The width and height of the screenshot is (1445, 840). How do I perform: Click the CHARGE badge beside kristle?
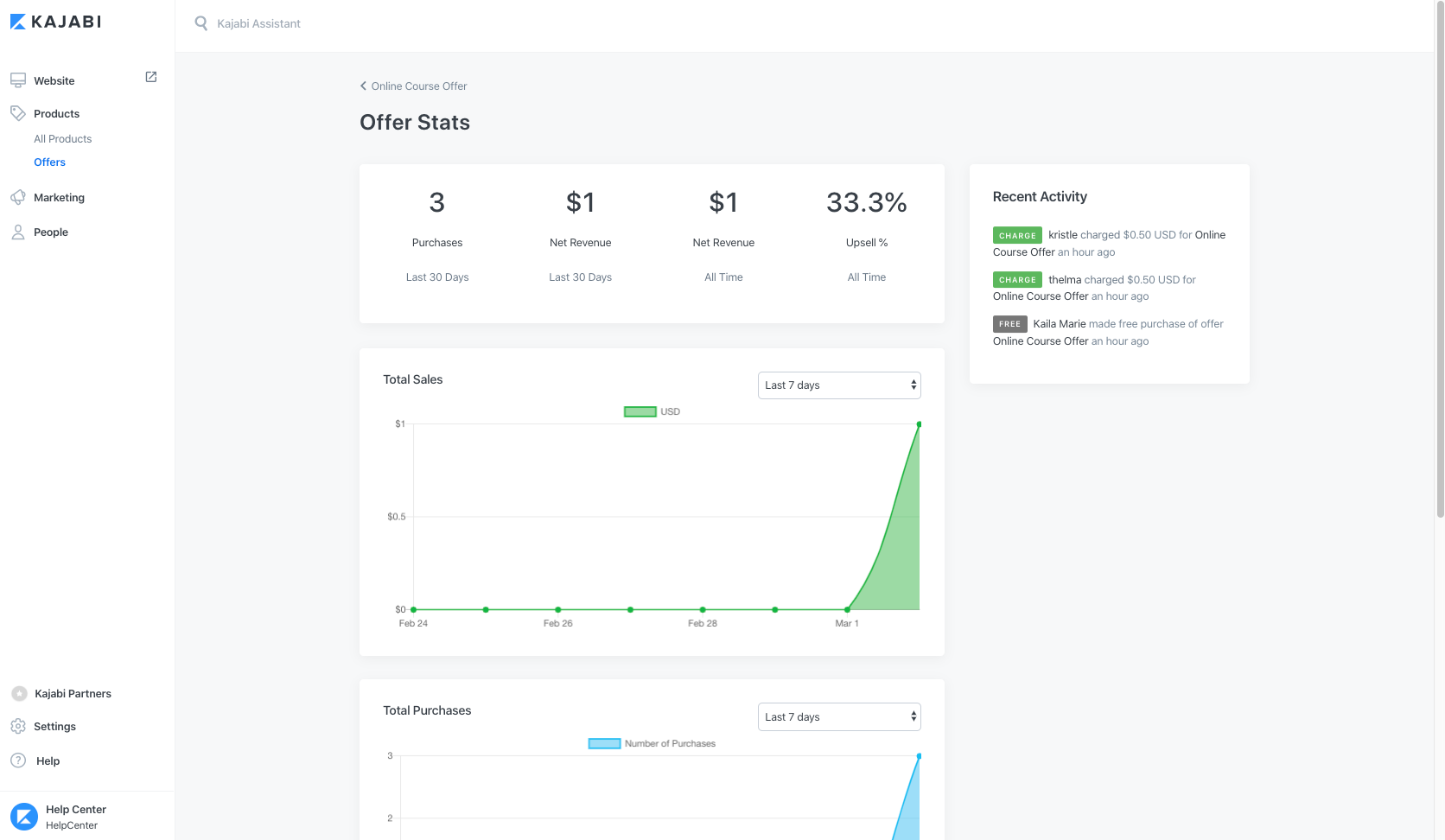coord(1017,235)
